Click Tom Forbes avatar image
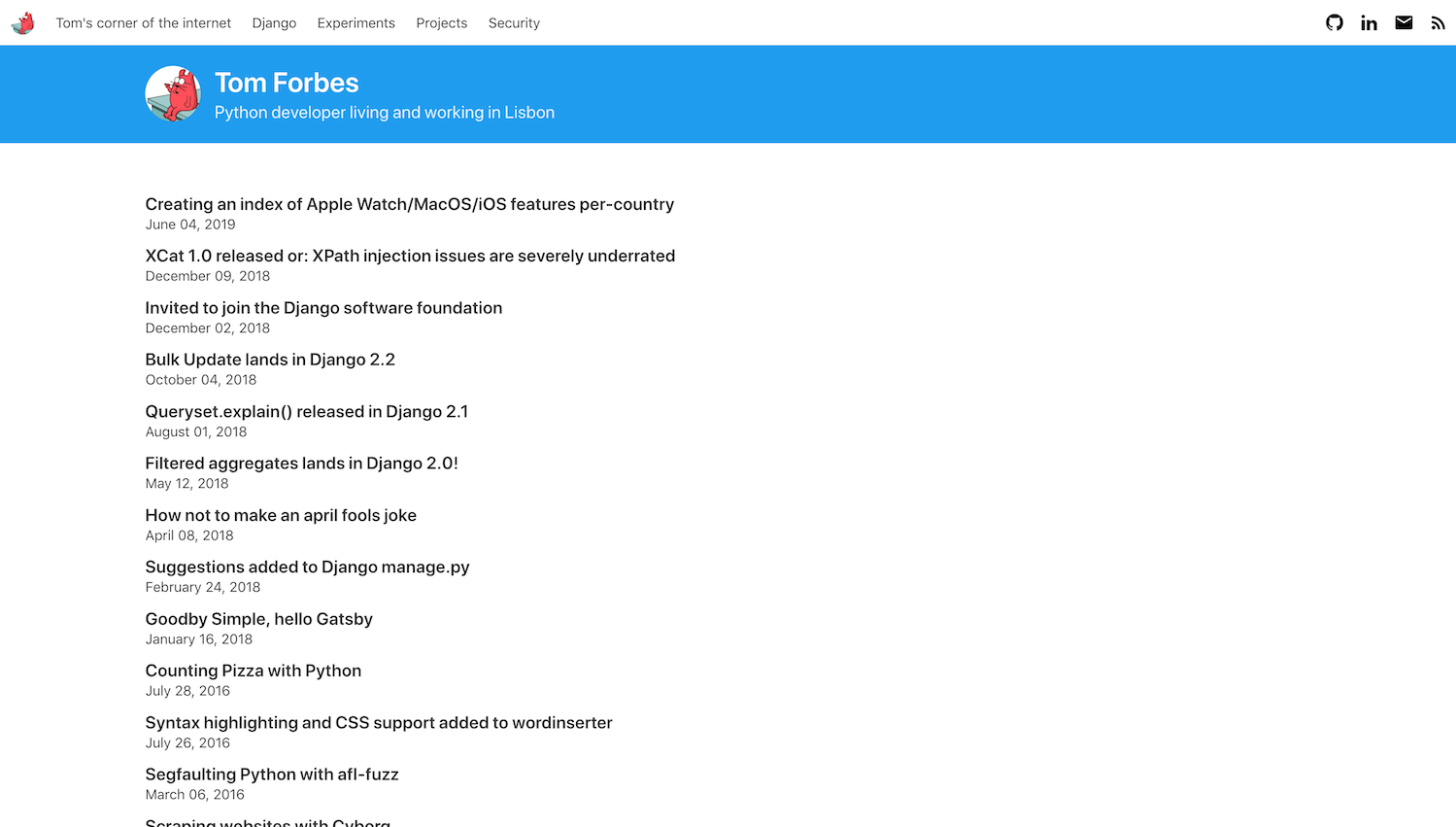 click(x=173, y=94)
